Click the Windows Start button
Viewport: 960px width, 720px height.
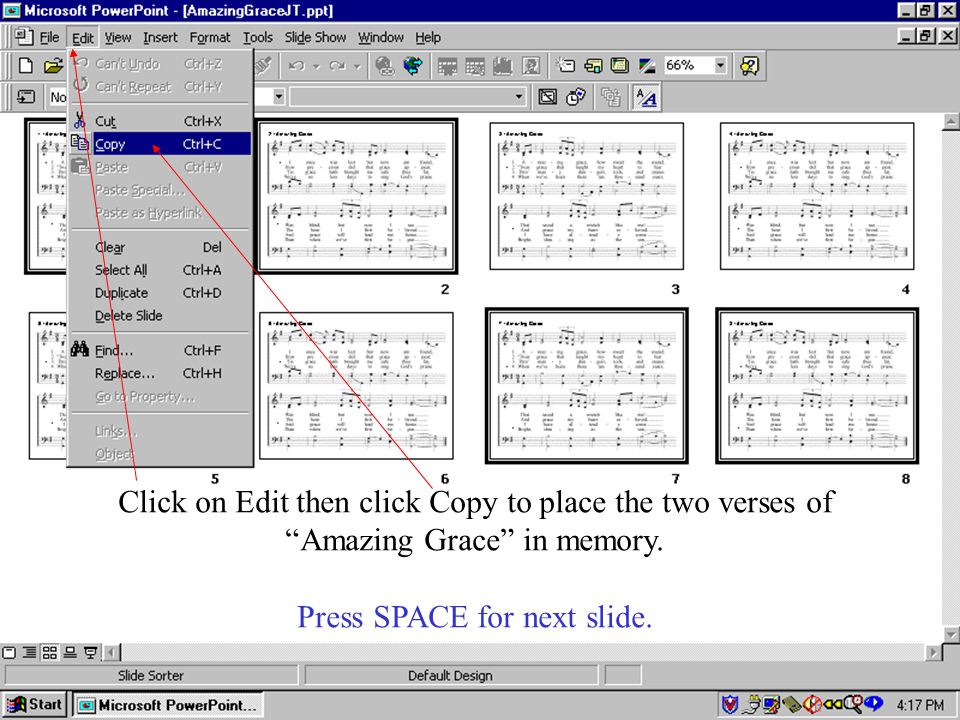click(x=35, y=705)
